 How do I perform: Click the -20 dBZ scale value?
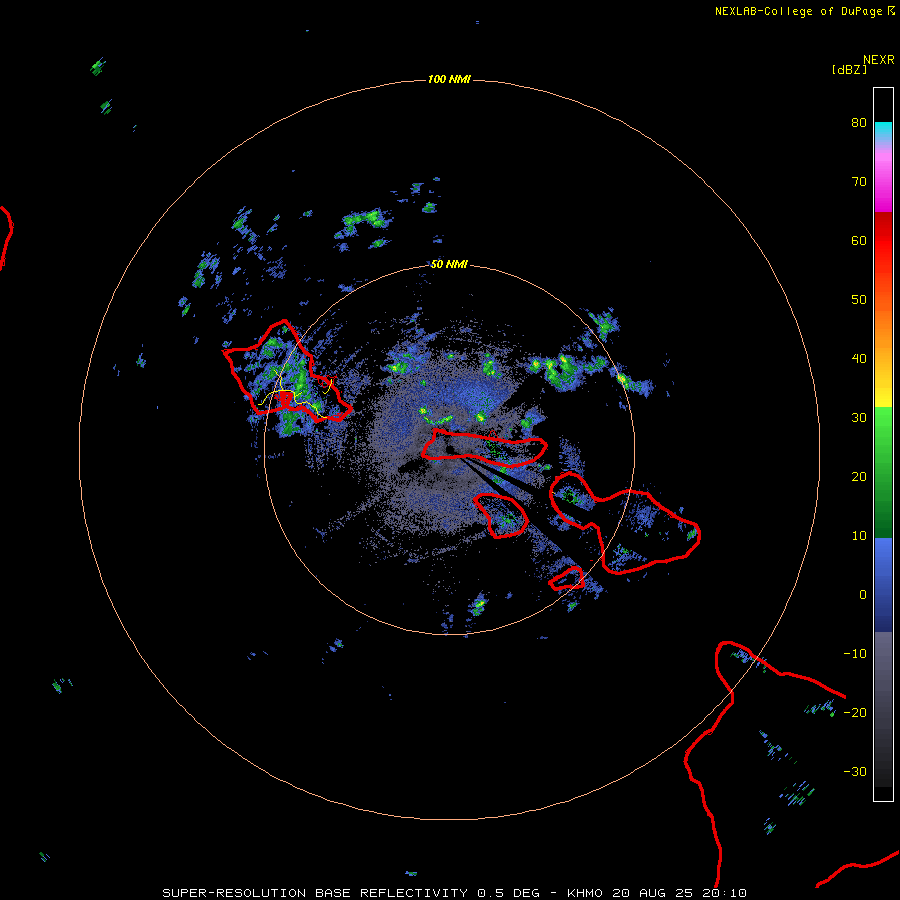pos(855,712)
